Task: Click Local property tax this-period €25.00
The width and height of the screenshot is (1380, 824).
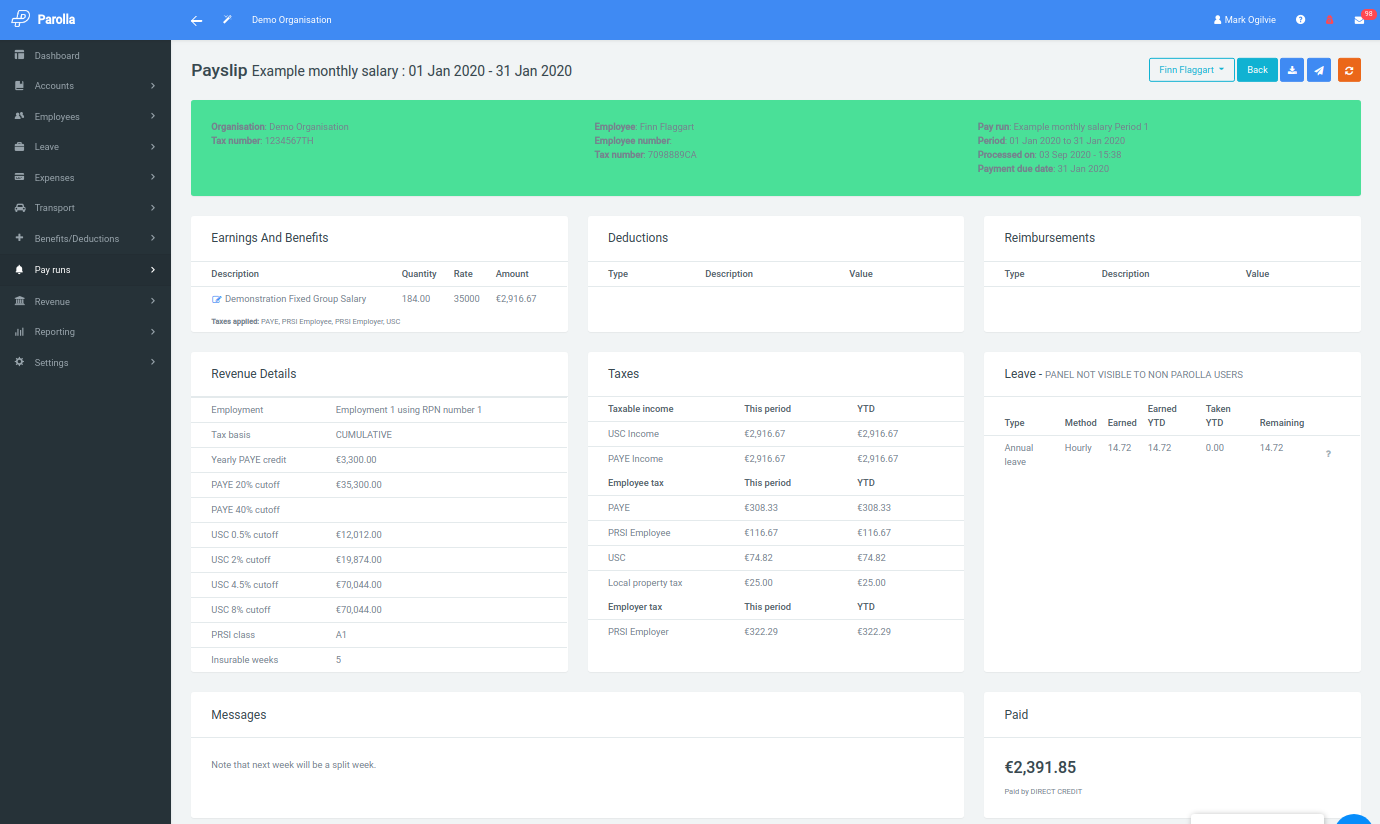Action: point(758,583)
